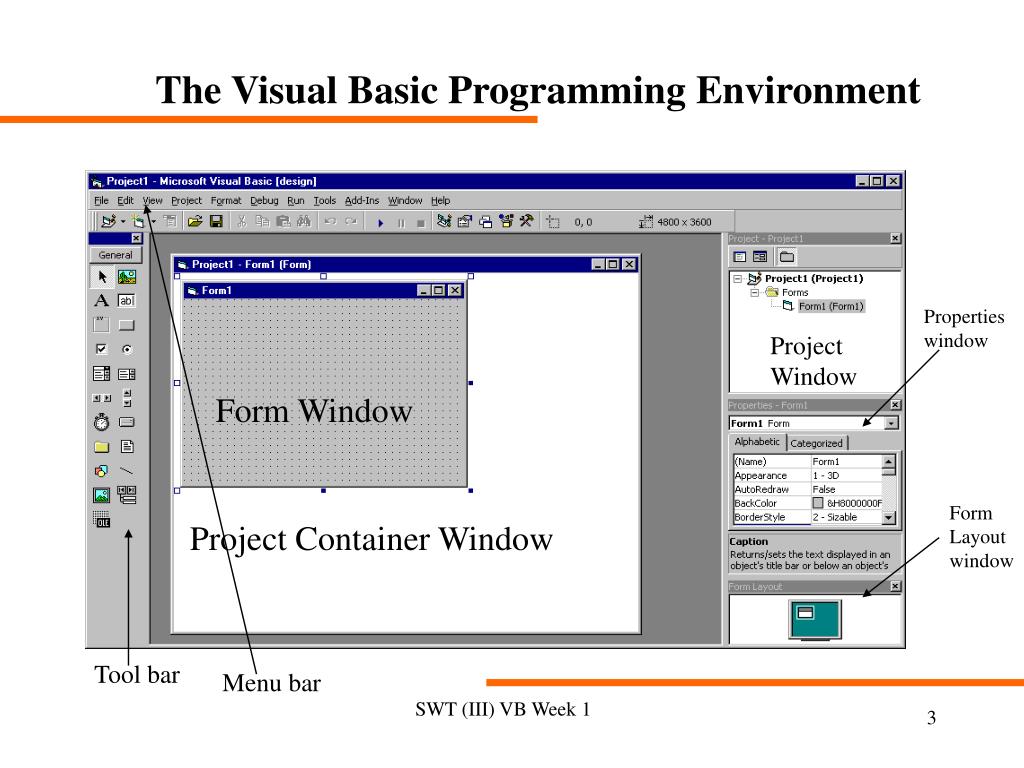Switch to the Categorized properties tab
Viewport: 1024px width, 768px height.
(x=816, y=443)
